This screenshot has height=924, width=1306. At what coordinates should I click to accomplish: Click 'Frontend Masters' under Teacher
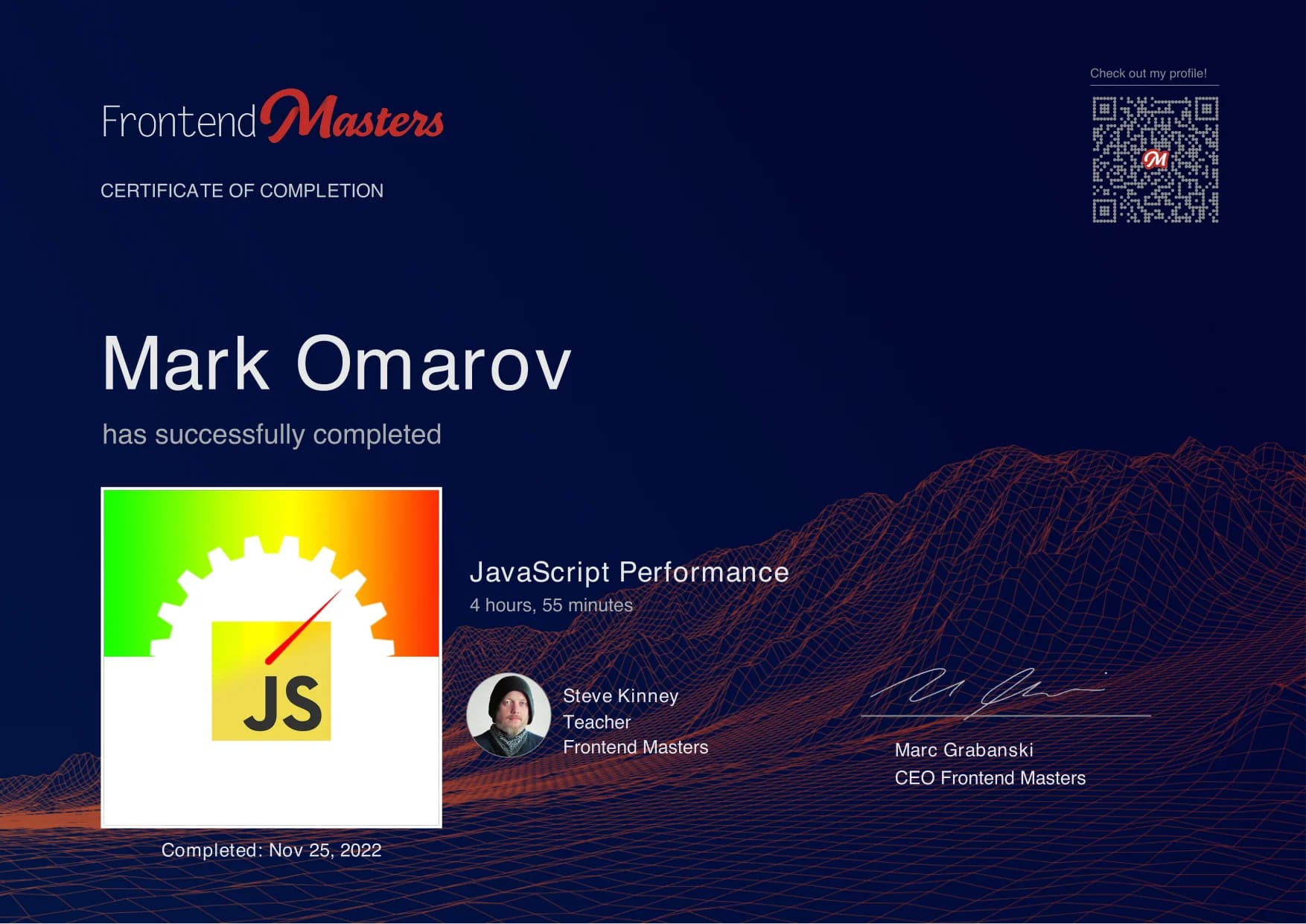[636, 748]
